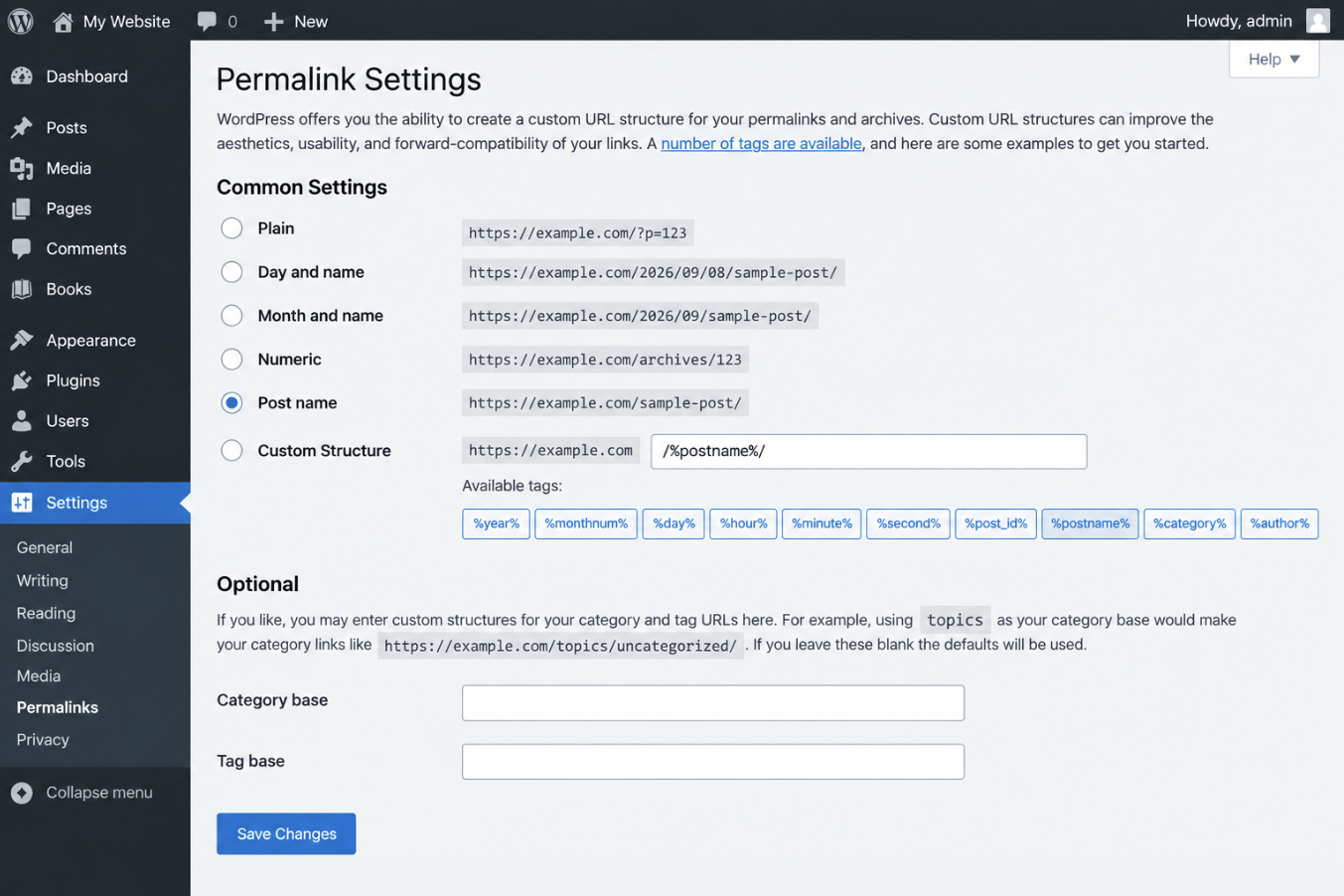The image size is (1344, 896).
Task: Open the comments bubble icon in admin bar
Action: [207, 21]
